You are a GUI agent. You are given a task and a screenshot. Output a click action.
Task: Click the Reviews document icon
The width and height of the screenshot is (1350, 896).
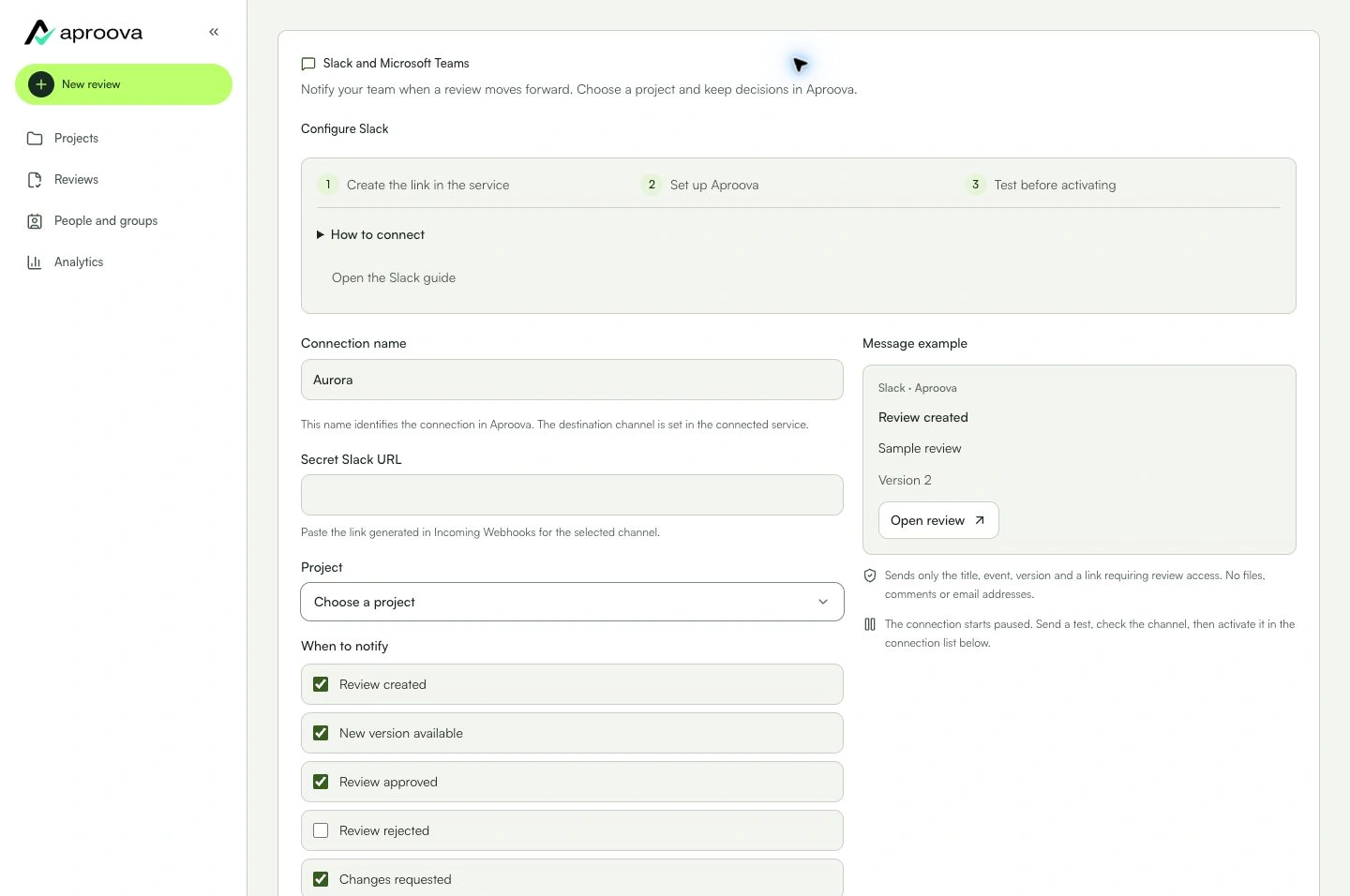35,180
